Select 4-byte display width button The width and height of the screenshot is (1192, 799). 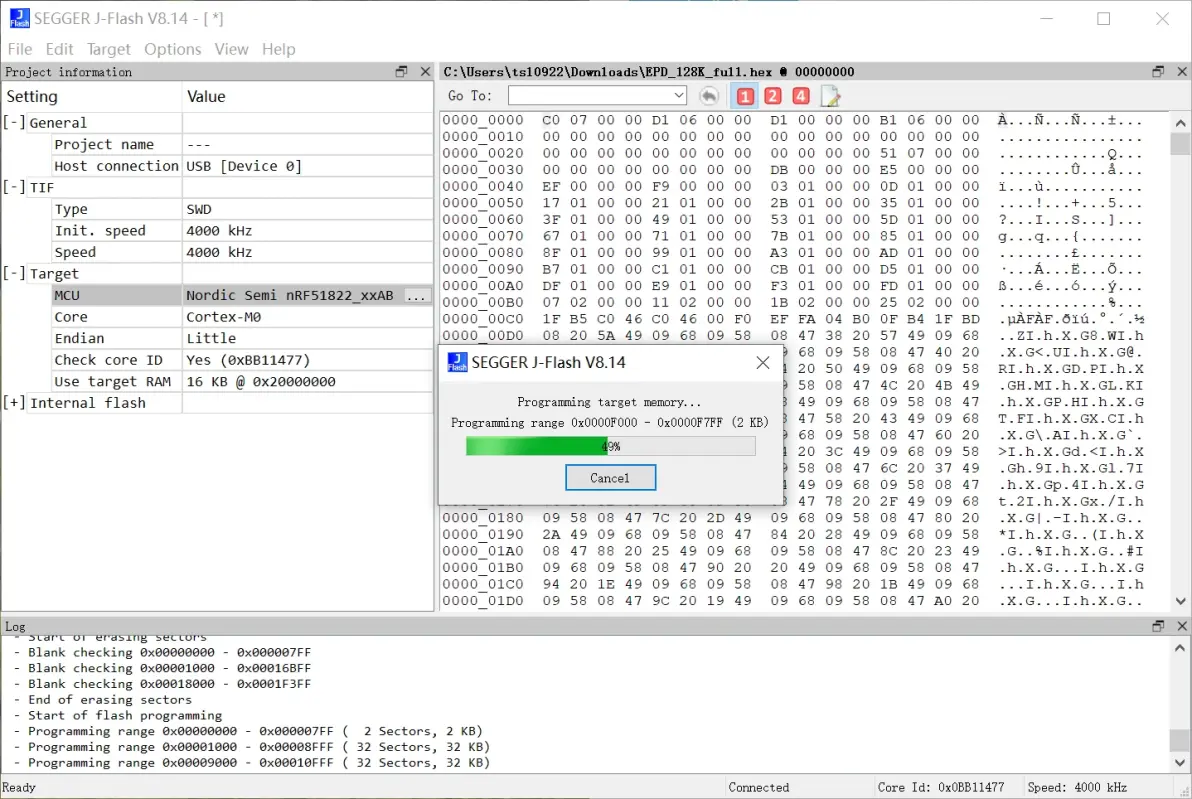click(x=800, y=96)
